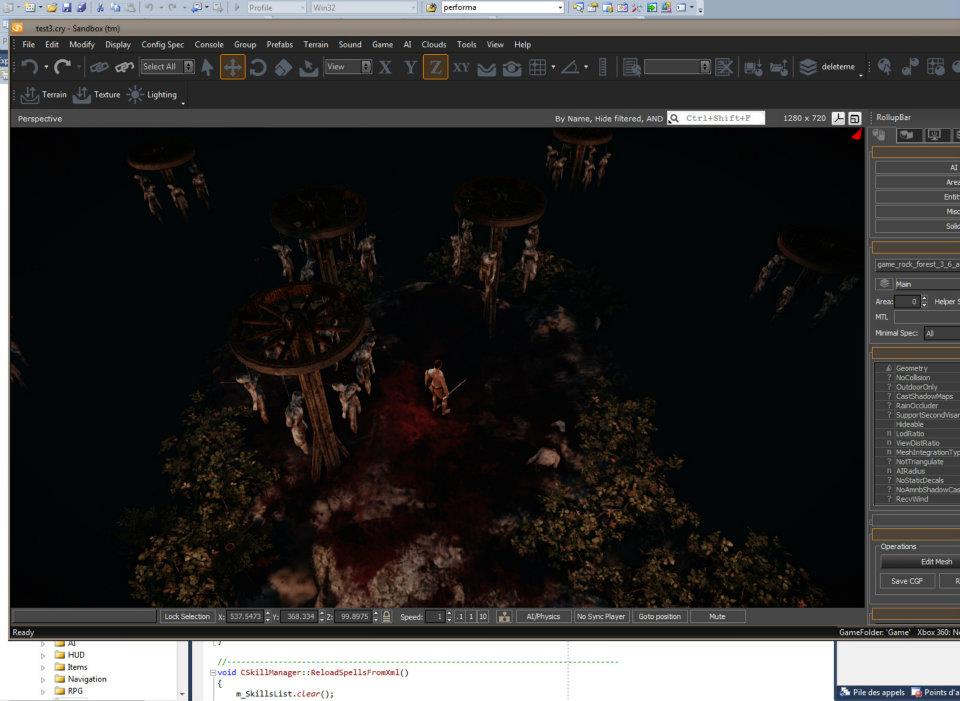Click the load selected objects icon
The width and height of the screenshot is (960, 701).
[x=779, y=67]
